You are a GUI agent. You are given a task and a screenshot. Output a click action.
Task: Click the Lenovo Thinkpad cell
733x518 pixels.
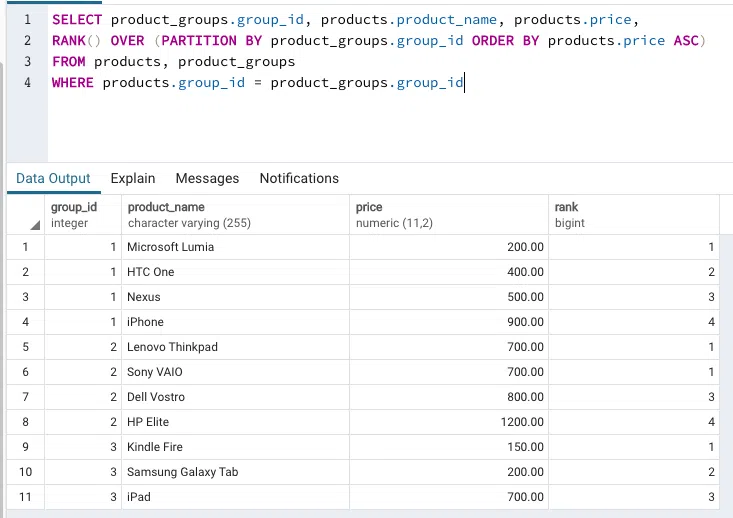point(235,347)
